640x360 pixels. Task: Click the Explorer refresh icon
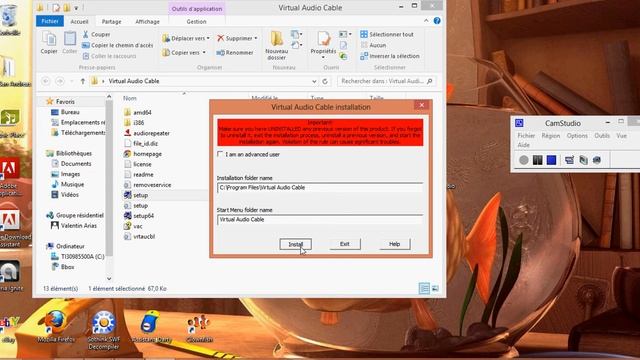325,81
